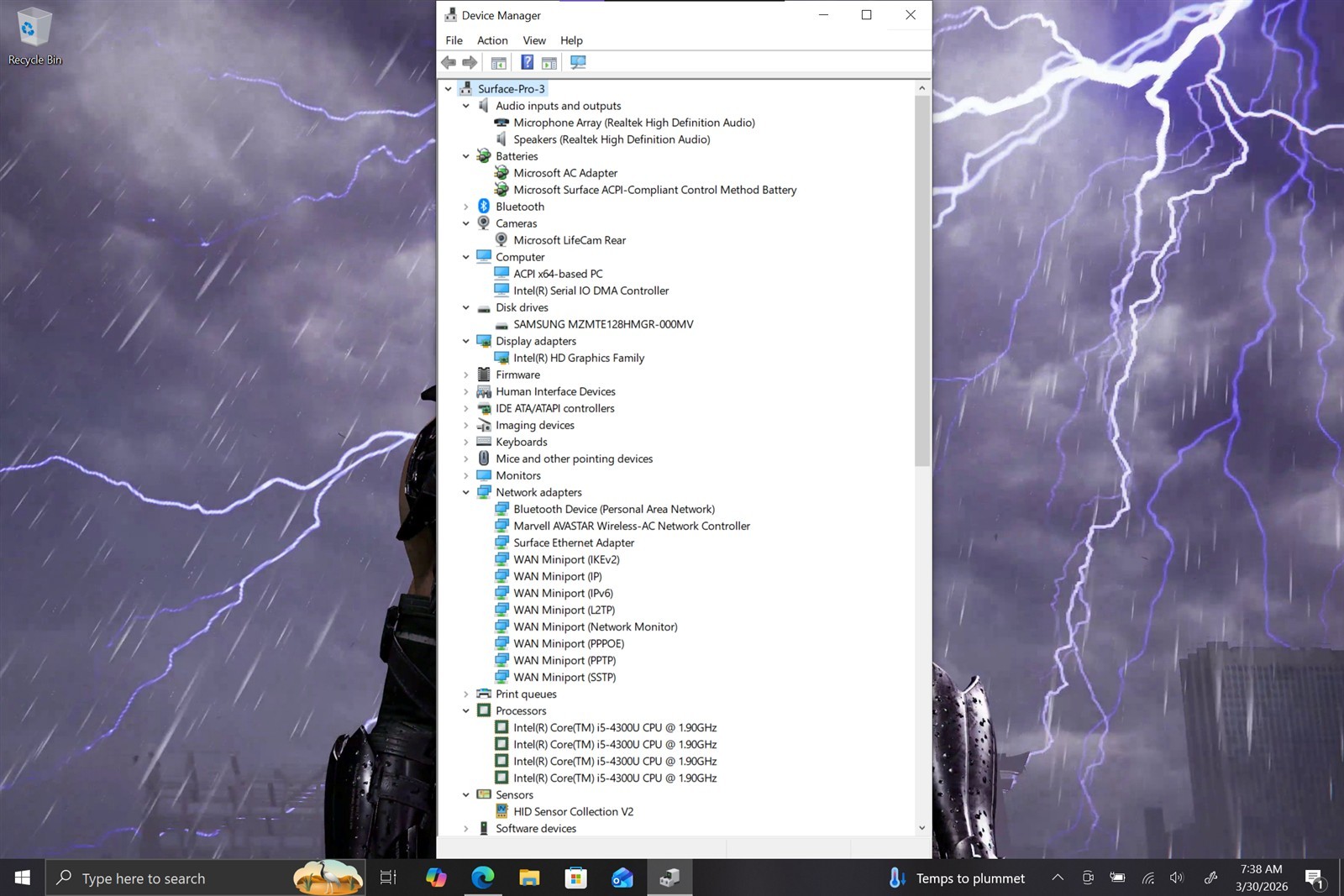The image size is (1344, 896).
Task: Expand the Keyboards category
Action: (x=466, y=442)
